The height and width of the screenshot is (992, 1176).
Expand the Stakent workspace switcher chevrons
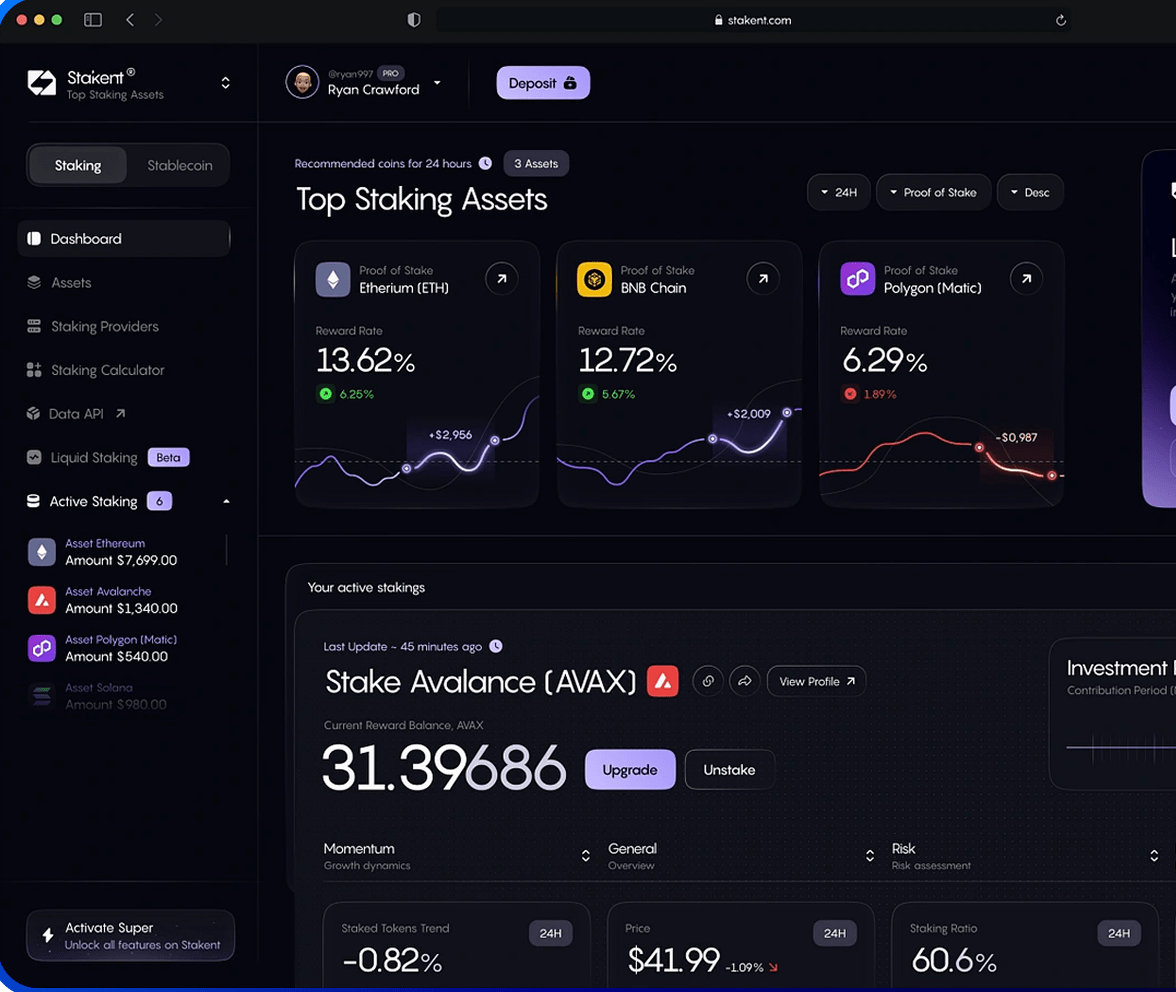point(225,82)
